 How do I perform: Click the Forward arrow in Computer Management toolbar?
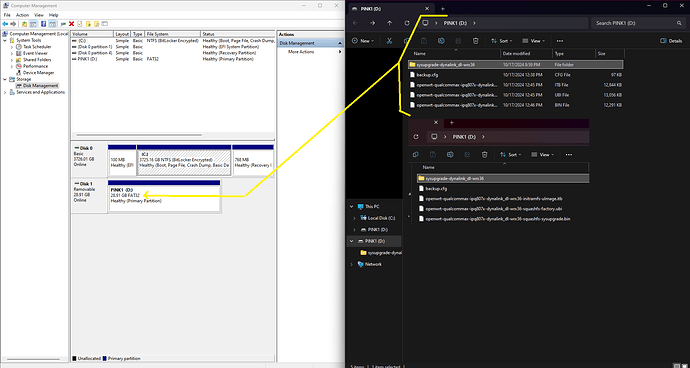point(13,24)
